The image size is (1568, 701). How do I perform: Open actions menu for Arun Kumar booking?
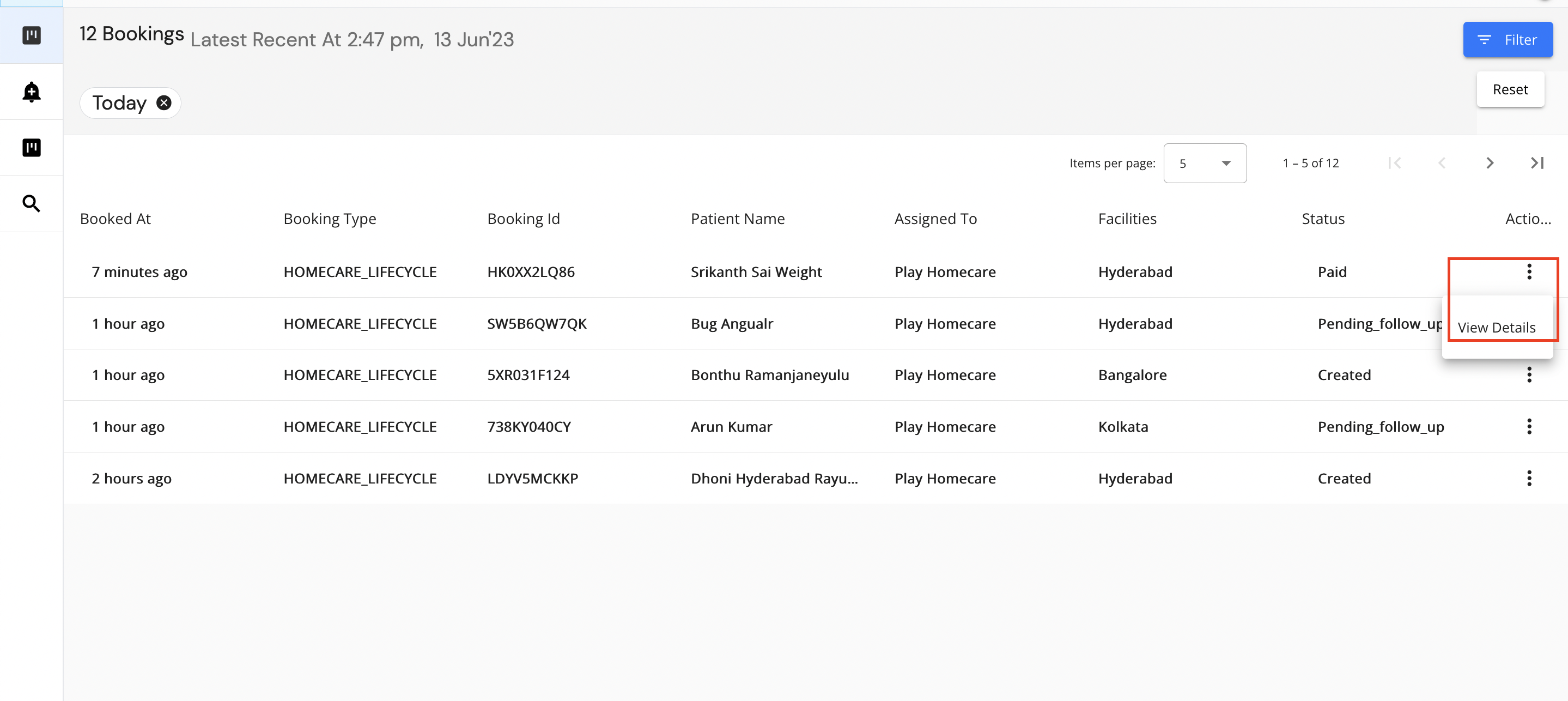(x=1528, y=427)
